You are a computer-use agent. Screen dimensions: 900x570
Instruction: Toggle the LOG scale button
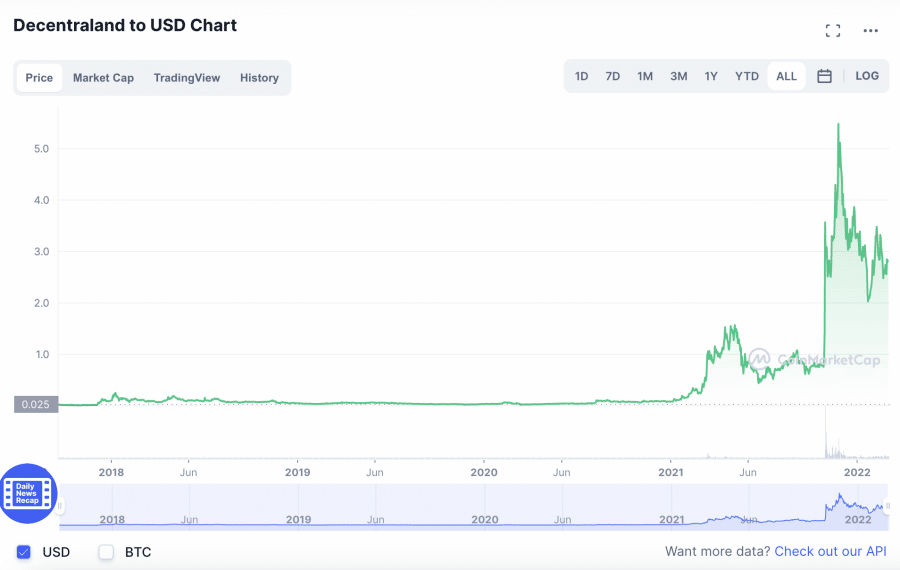[x=867, y=76]
